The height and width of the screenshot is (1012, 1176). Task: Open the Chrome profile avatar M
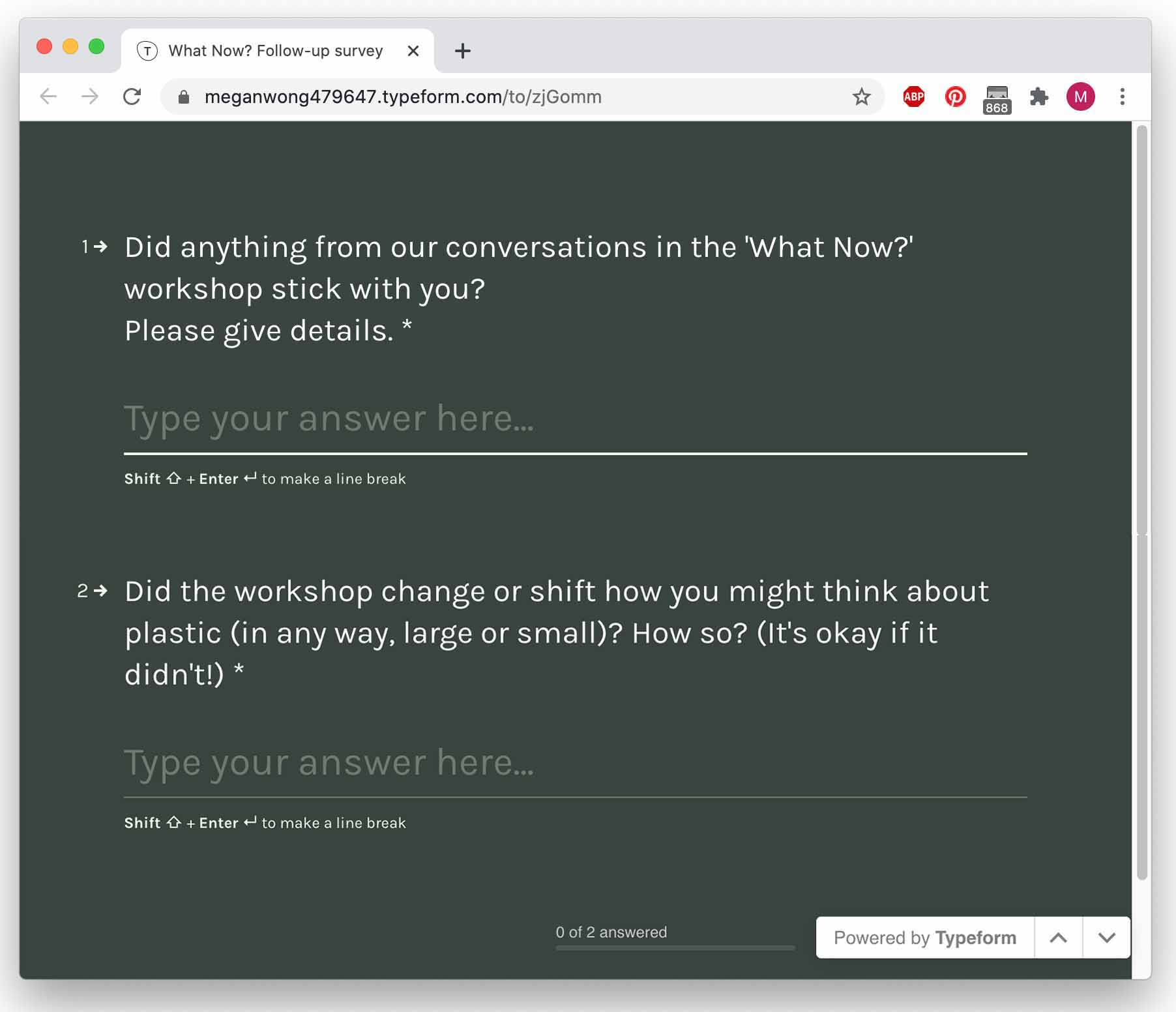(x=1080, y=97)
